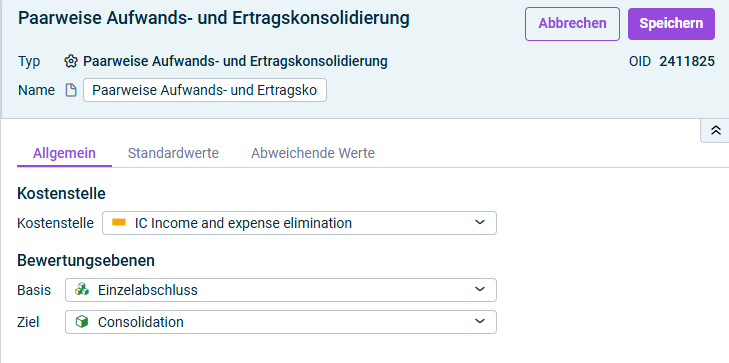Click the gear icon beside Typ

[70, 61]
